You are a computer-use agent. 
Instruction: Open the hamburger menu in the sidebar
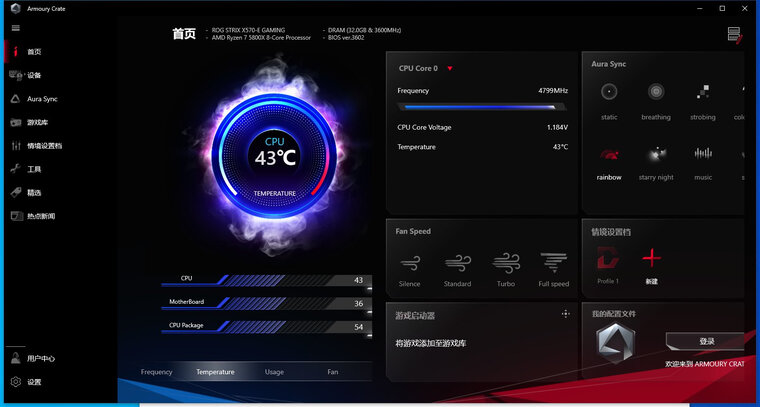(16, 28)
